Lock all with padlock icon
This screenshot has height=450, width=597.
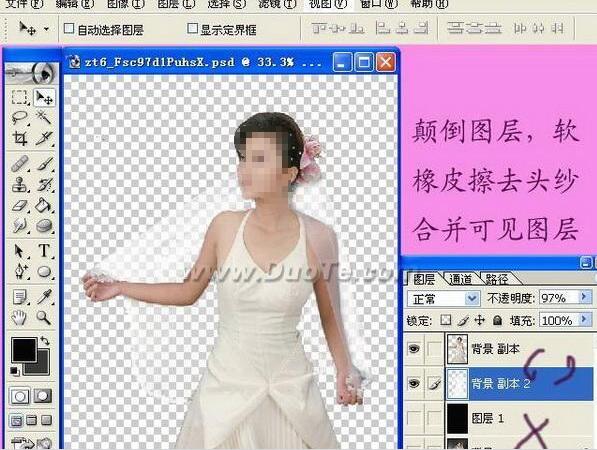[497, 320]
